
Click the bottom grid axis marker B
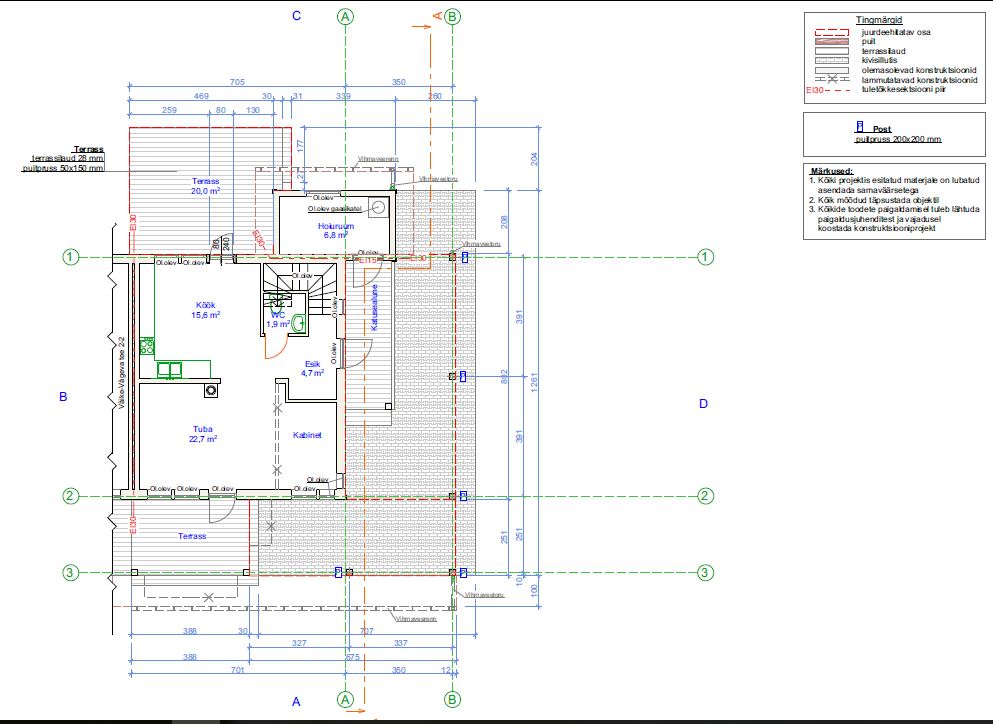(452, 698)
